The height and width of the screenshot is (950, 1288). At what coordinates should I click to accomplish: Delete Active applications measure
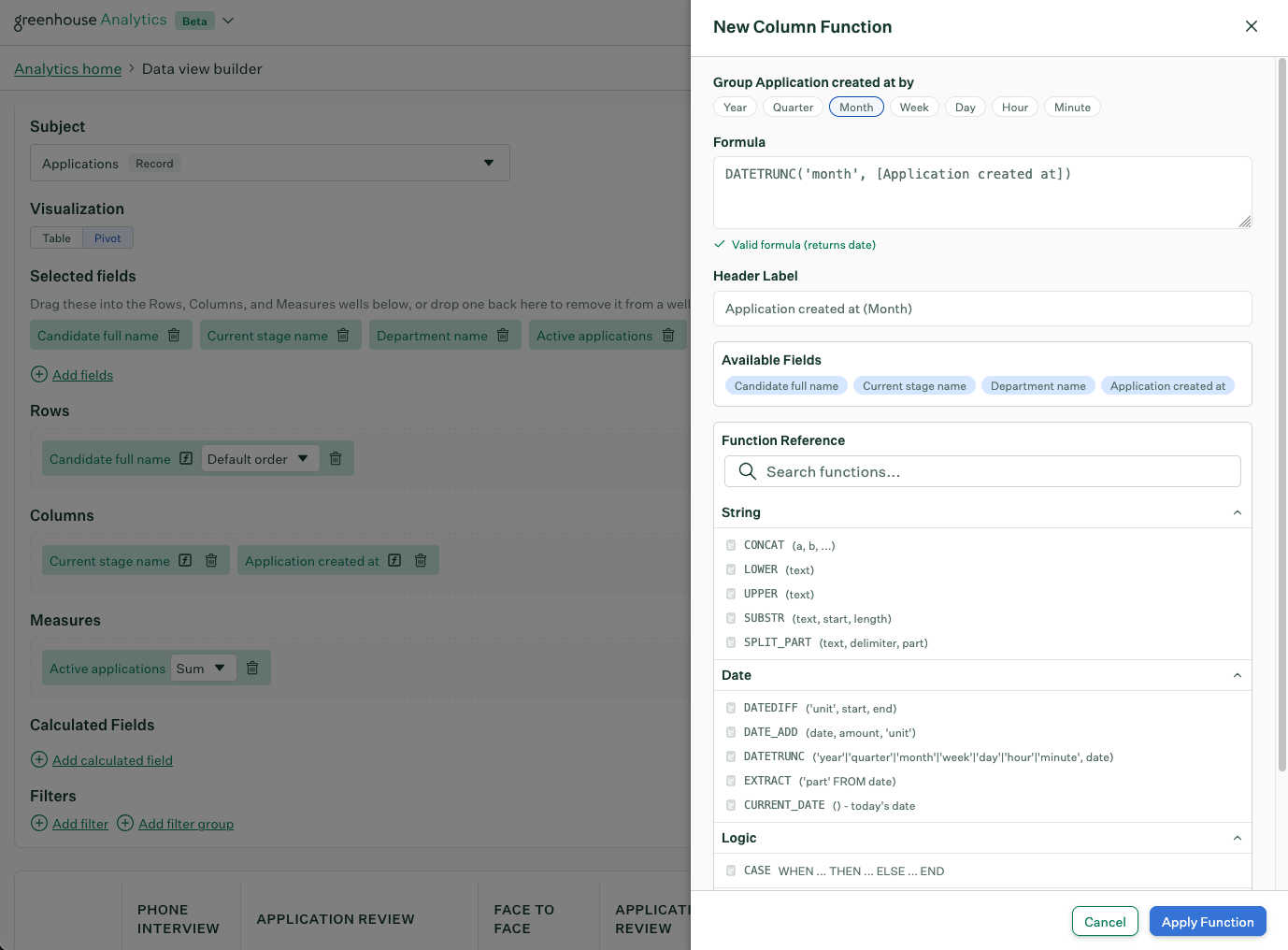[252, 668]
